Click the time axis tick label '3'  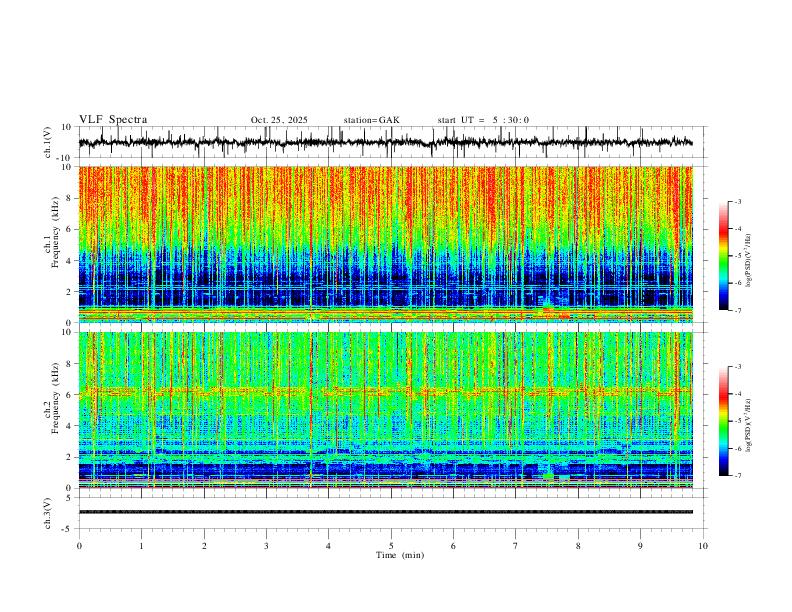tap(266, 546)
